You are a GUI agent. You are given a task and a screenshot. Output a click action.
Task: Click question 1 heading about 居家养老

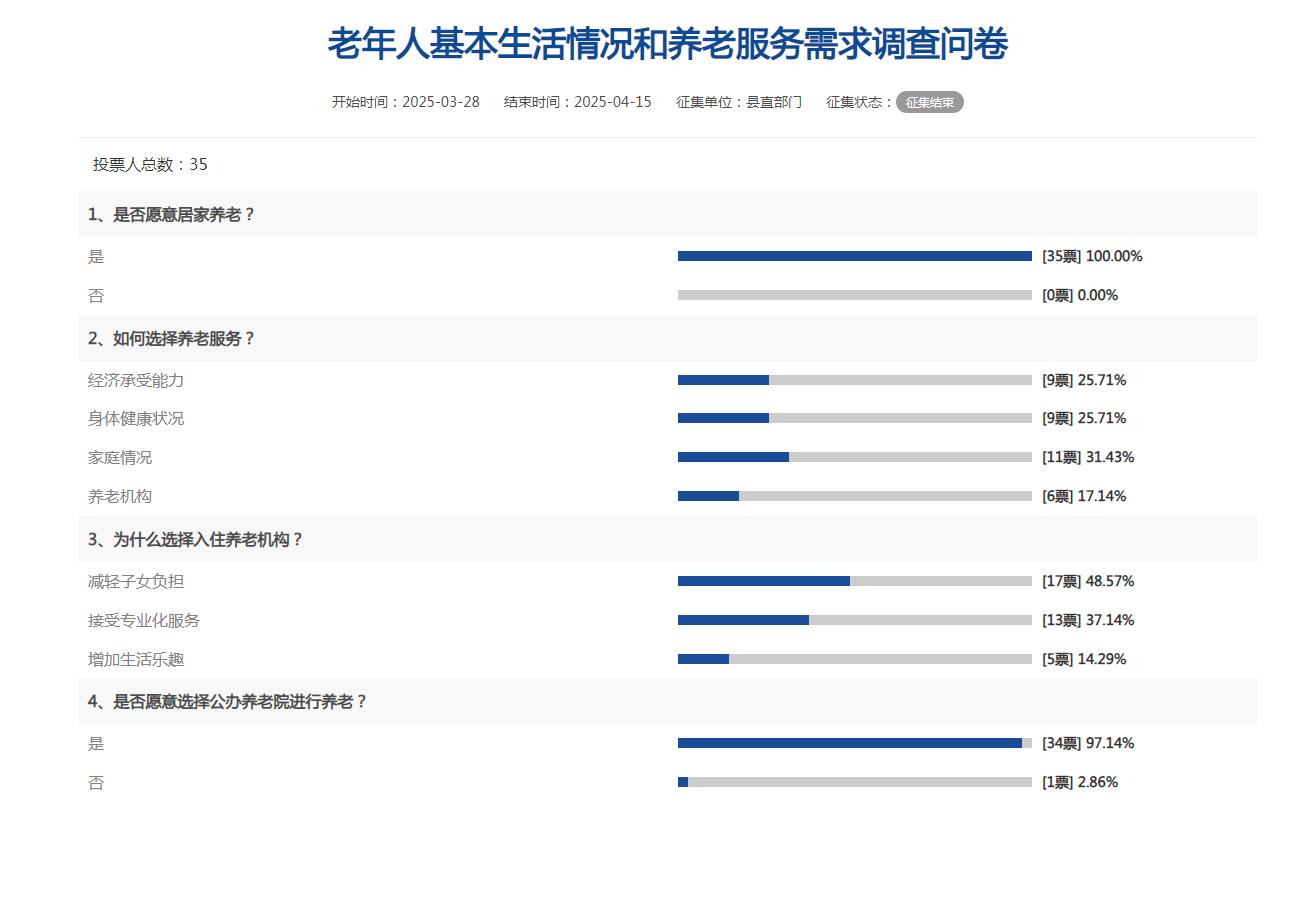[171, 214]
